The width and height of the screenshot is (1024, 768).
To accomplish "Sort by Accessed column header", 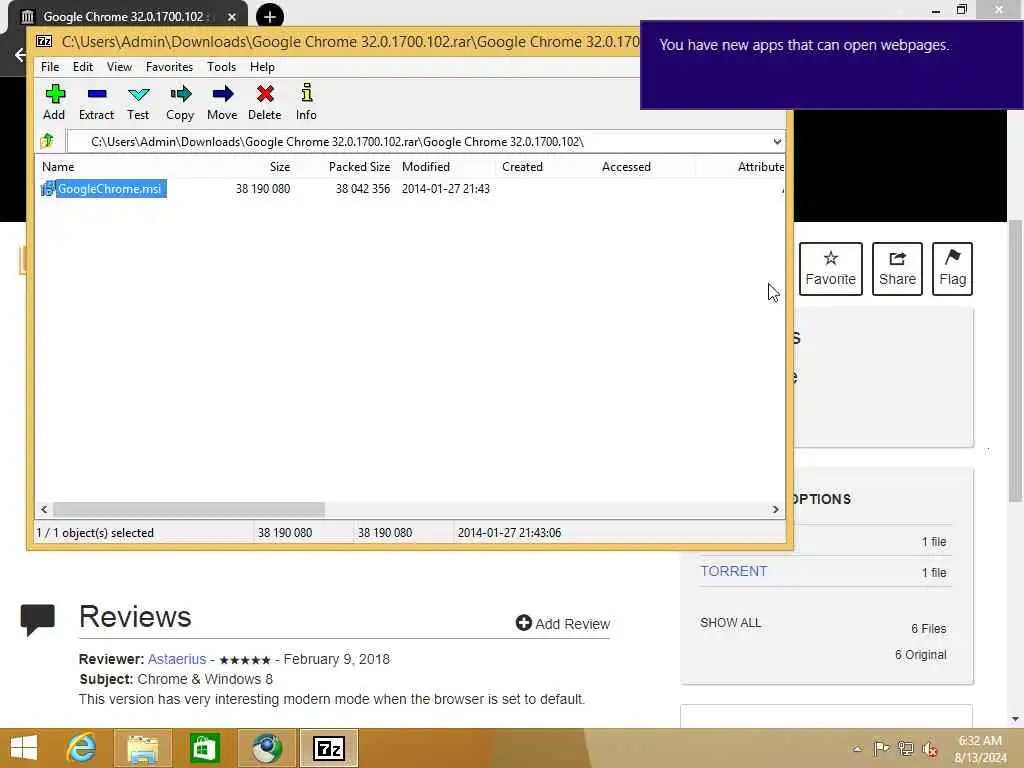I will (626, 167).
